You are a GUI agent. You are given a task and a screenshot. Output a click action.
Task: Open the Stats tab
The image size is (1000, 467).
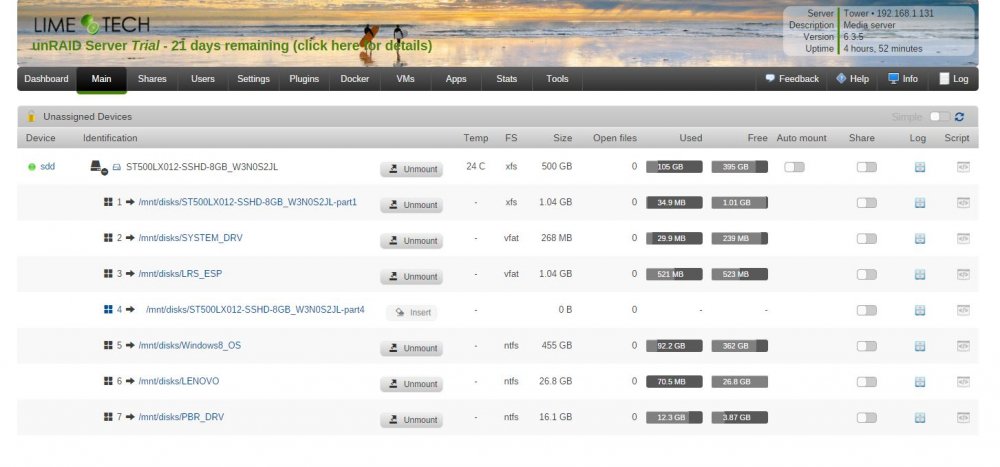coord(506,79)
